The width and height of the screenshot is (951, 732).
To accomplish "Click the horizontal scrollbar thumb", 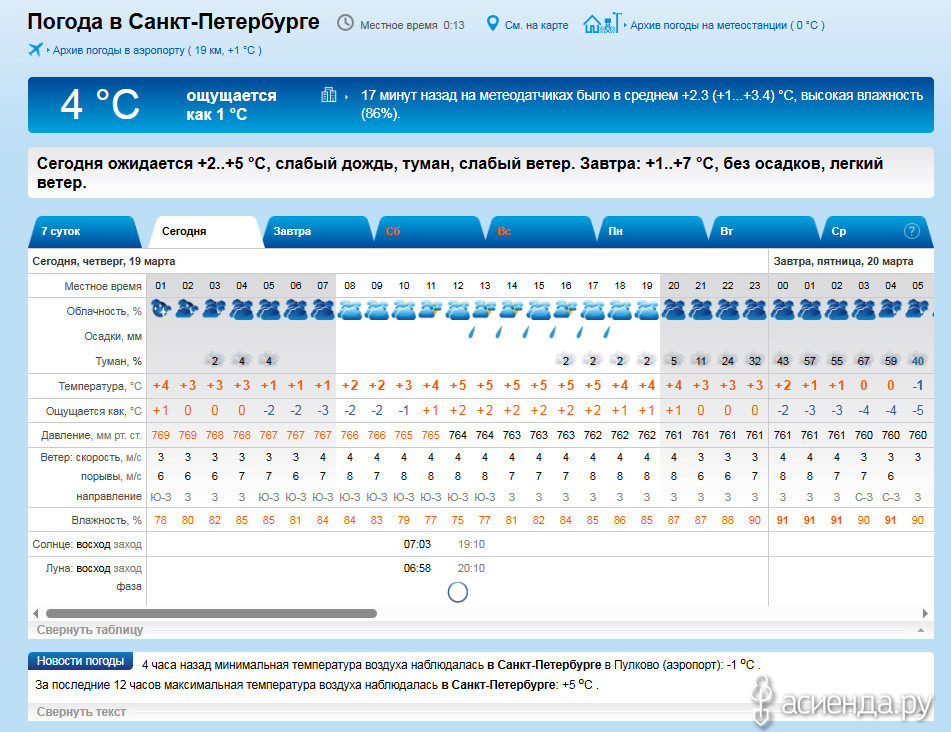I will pyautogui.click(x=211, y=613).
